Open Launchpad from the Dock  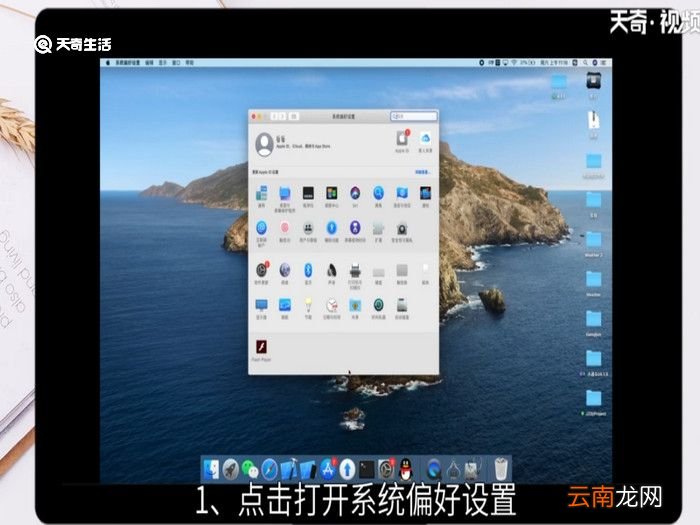231,469
